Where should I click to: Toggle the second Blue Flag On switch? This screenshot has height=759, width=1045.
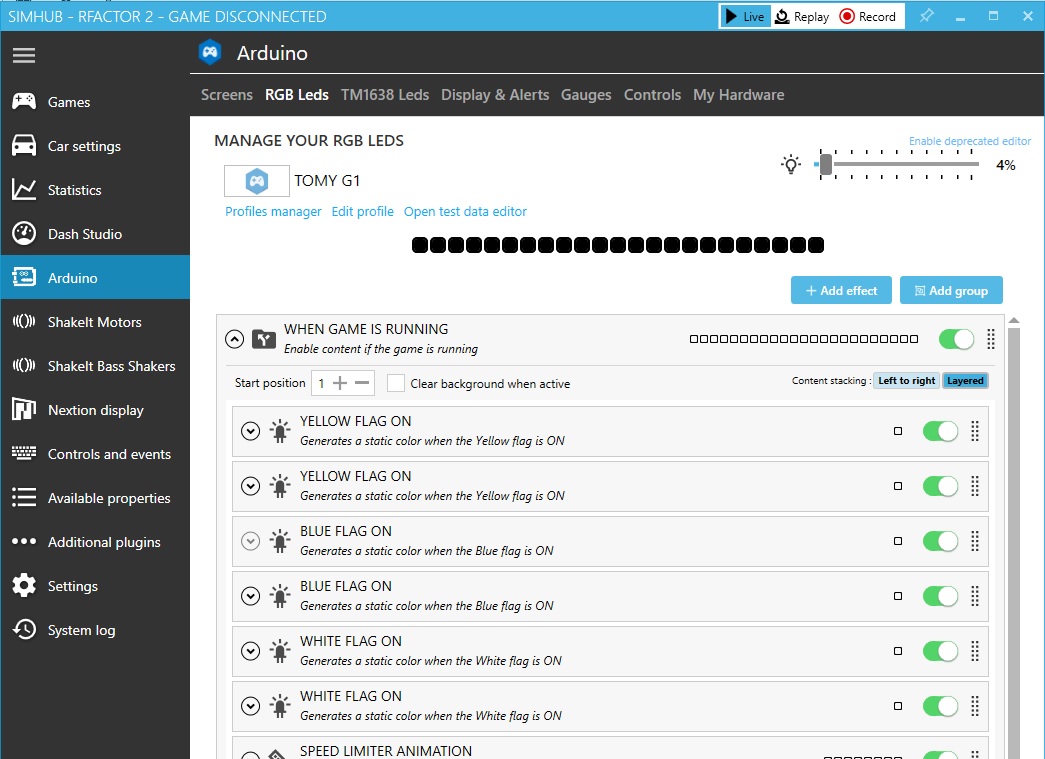940,596
